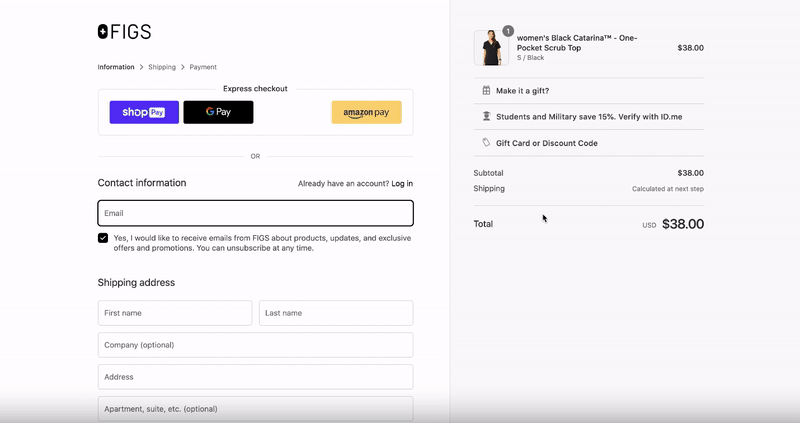800x423 pixels.
Task: Expand Gift Card or Discount Code
Action: coord(589,143)
